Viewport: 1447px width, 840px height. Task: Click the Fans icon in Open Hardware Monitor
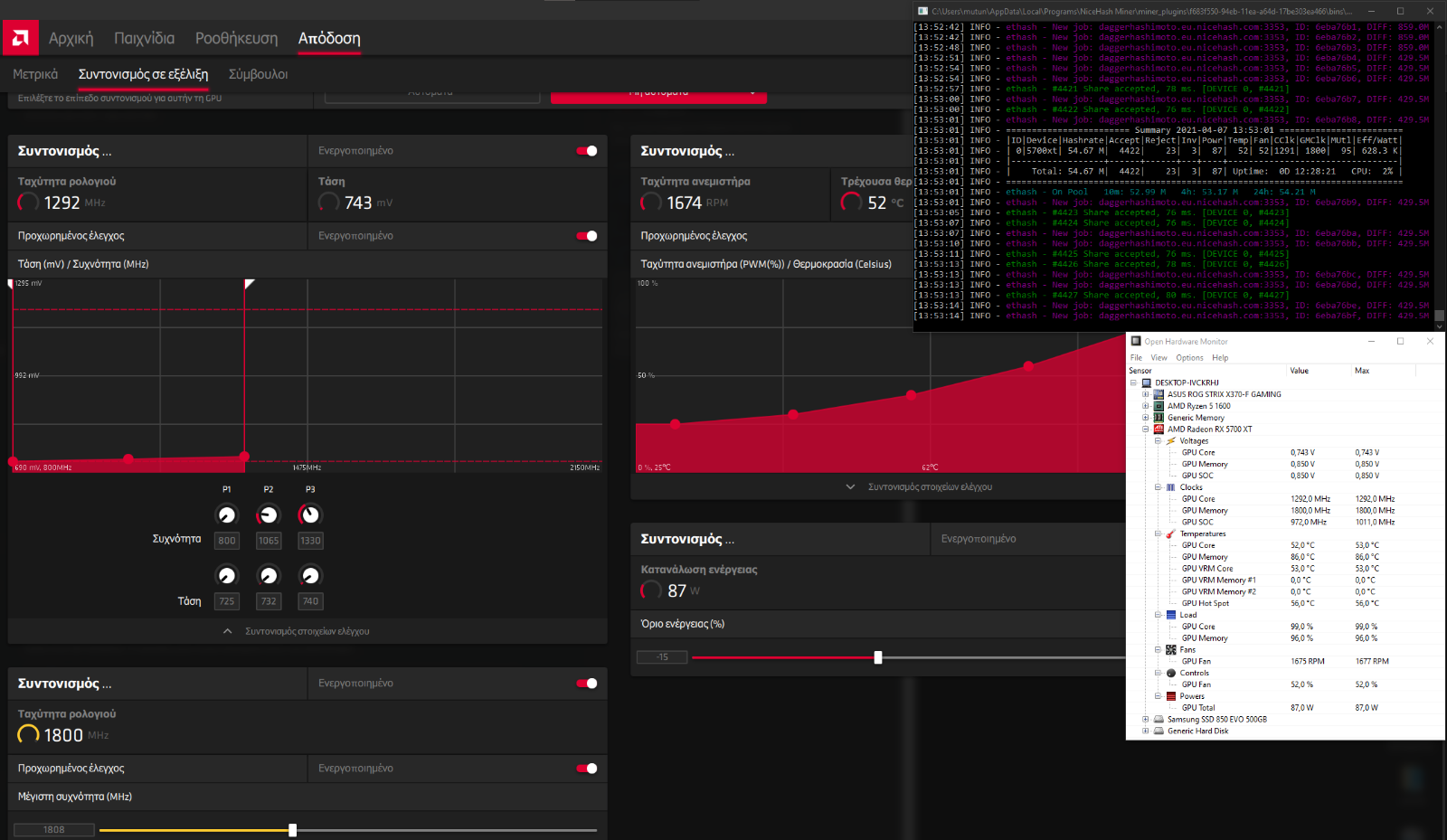point(1170,649)
